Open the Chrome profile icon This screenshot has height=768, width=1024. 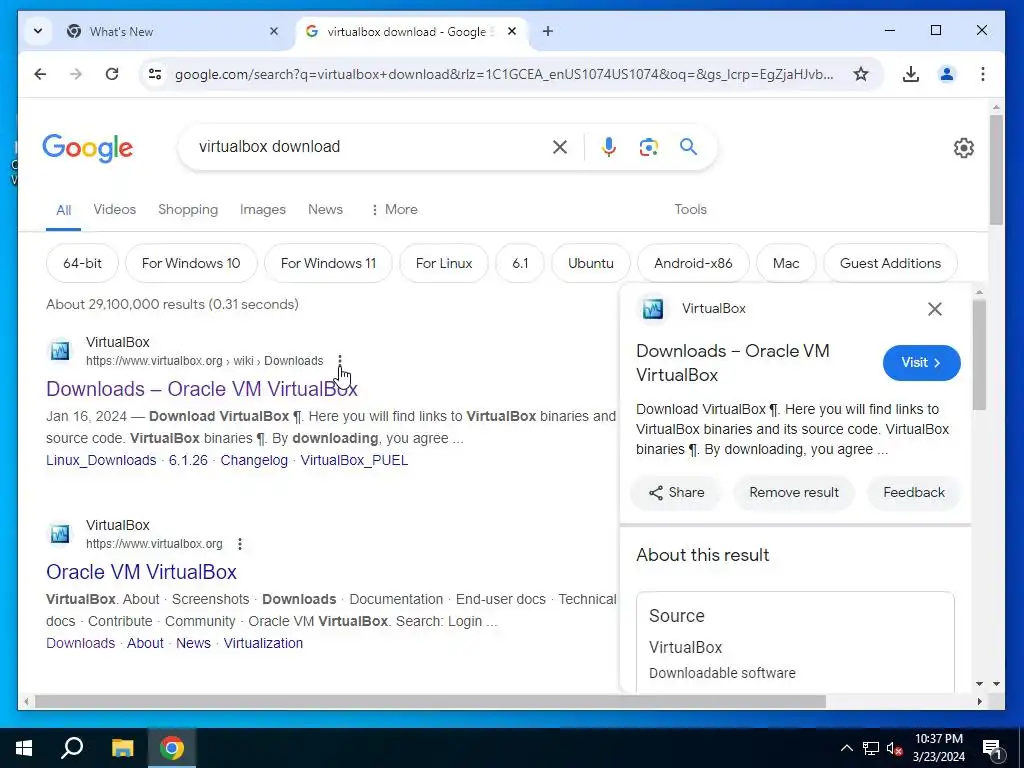tap(946, 74)
